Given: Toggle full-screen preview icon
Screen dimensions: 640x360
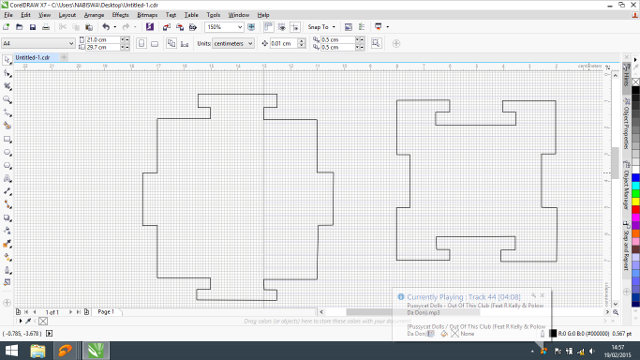Looking at the screenshot, I should coord(251,27).
